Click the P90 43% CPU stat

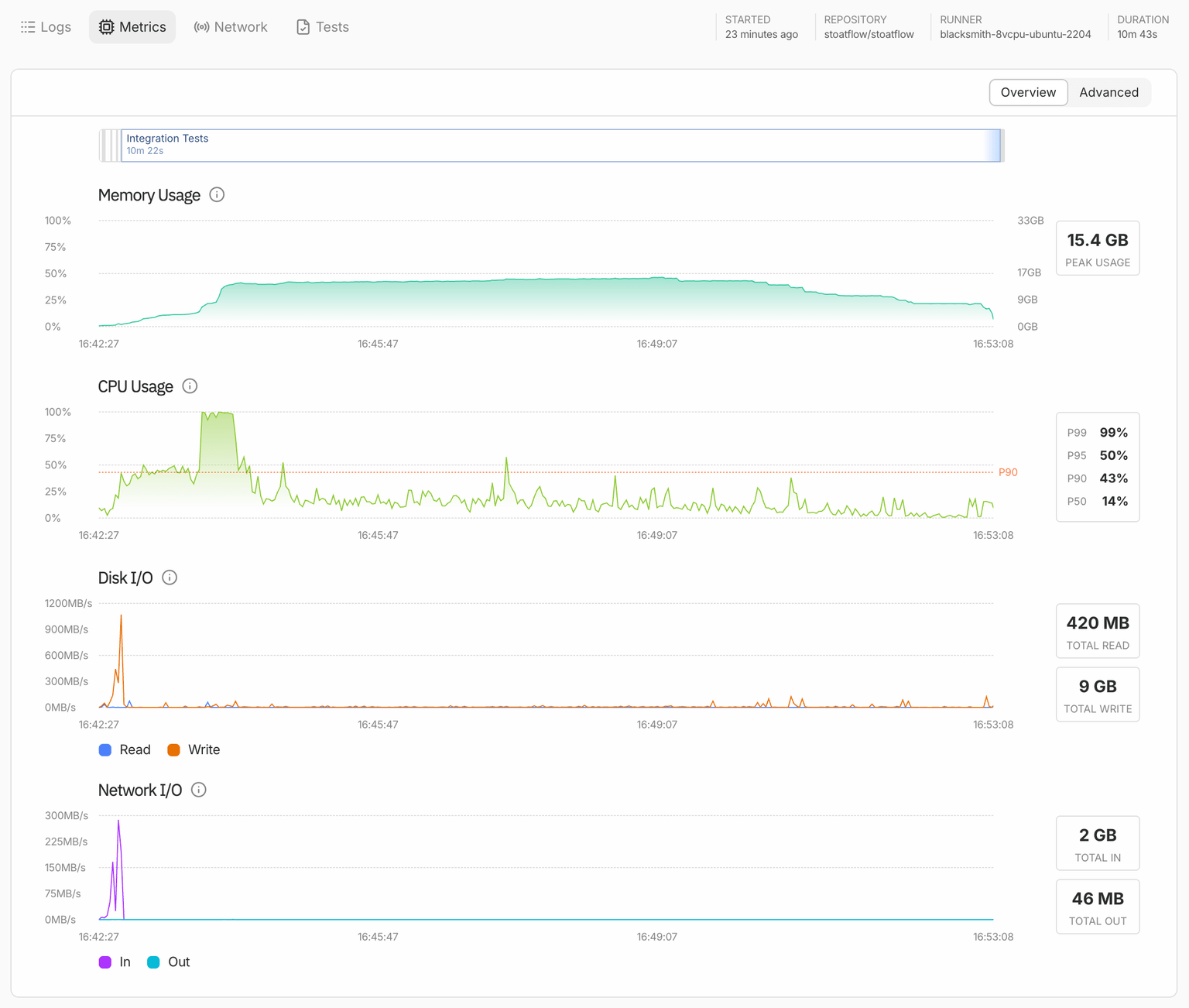(1098, 478)
